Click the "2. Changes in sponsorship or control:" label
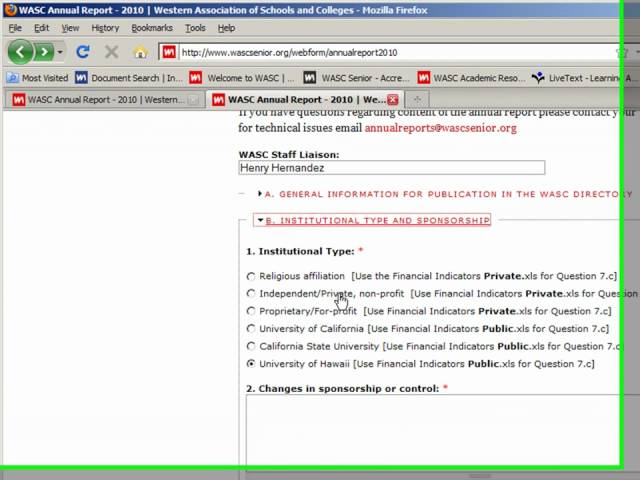640x480 pixels. coord(342,389)
